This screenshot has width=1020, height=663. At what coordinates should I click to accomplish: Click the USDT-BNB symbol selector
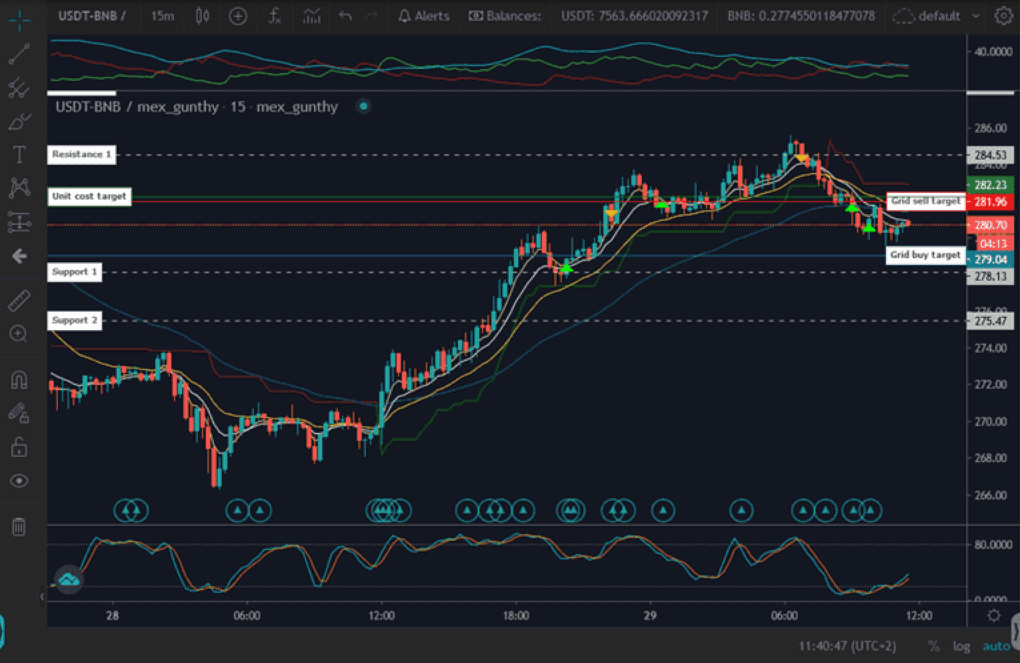(91, 16)
